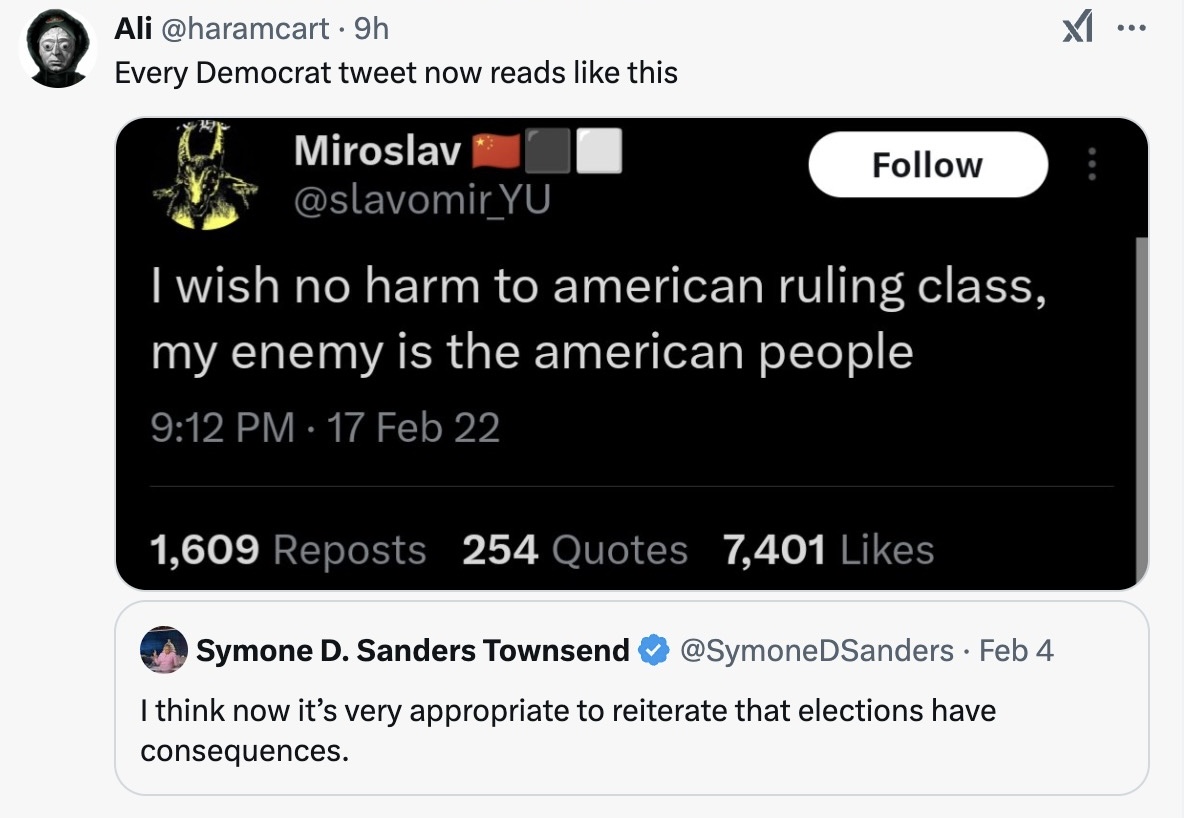Open the vertical three-dot menu beside Follow

tap(1092, 164)
